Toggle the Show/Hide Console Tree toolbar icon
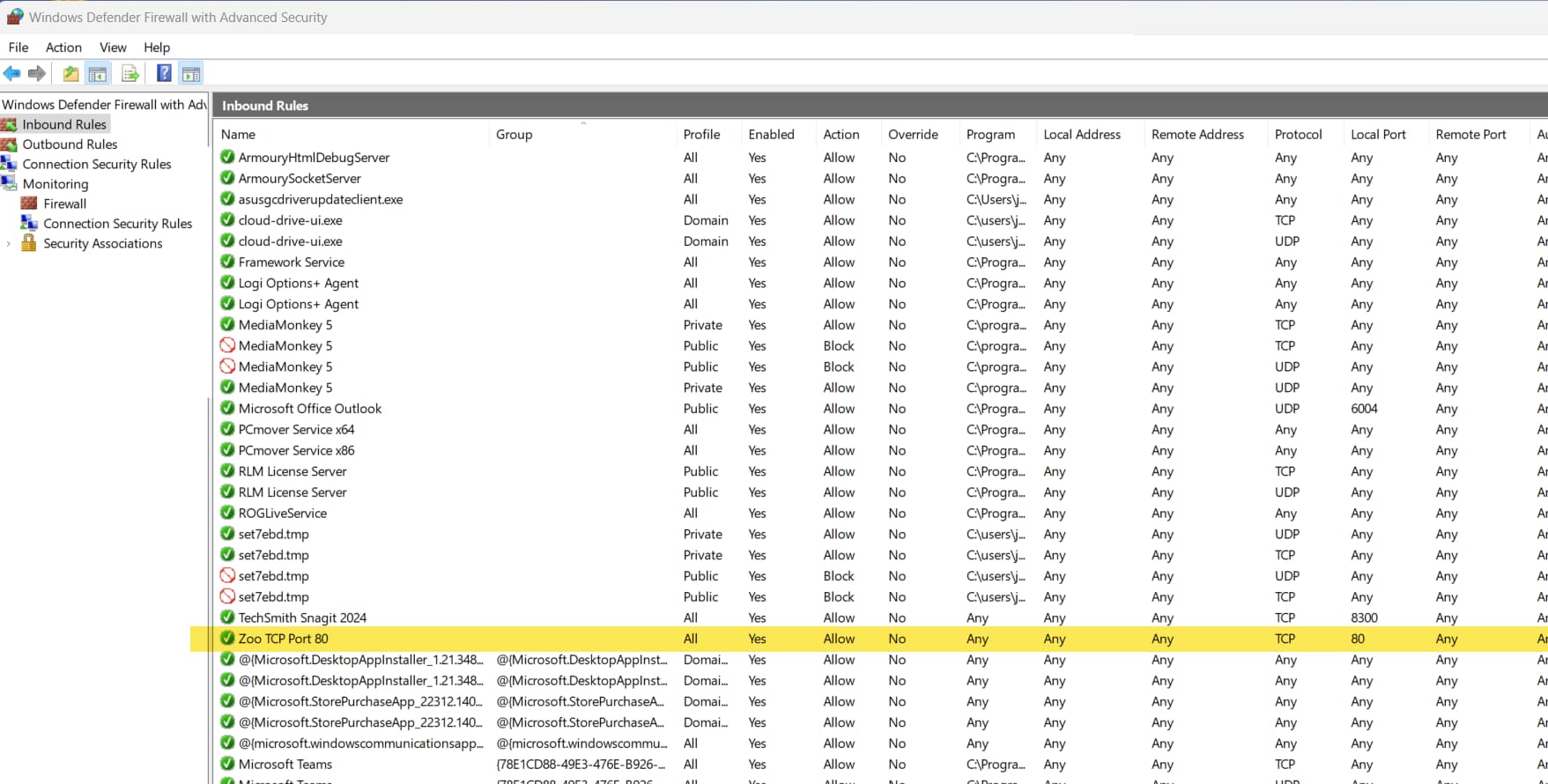 click(x=98, y=74)
